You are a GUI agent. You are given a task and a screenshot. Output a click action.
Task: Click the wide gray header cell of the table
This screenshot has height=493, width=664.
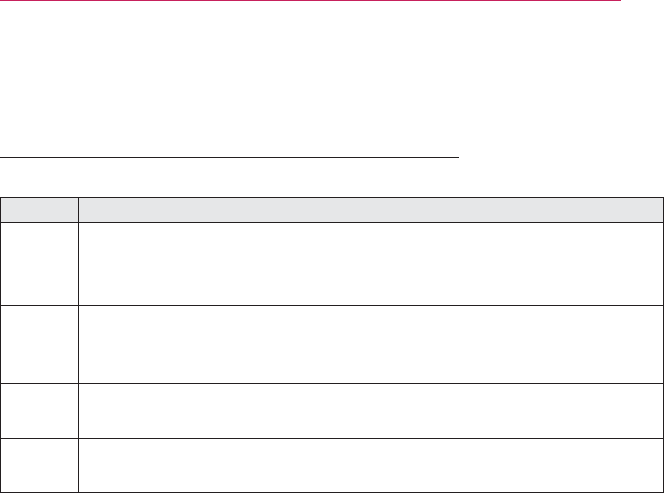click(x=371, y=210)
